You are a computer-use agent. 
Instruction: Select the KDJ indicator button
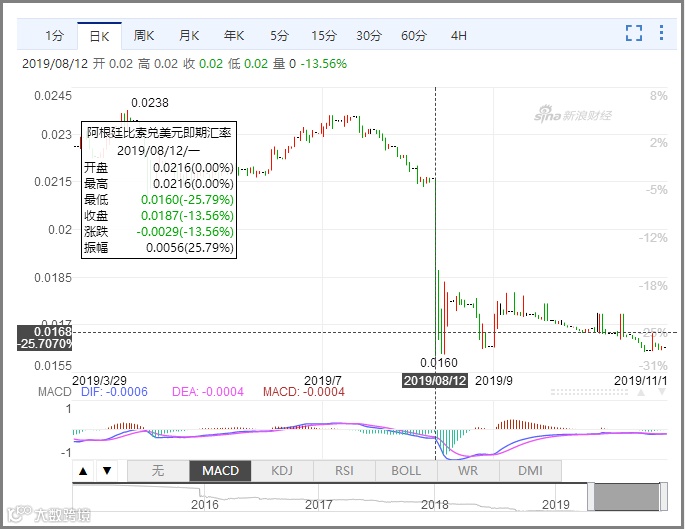pyautogui.click(x=282, y=471)
